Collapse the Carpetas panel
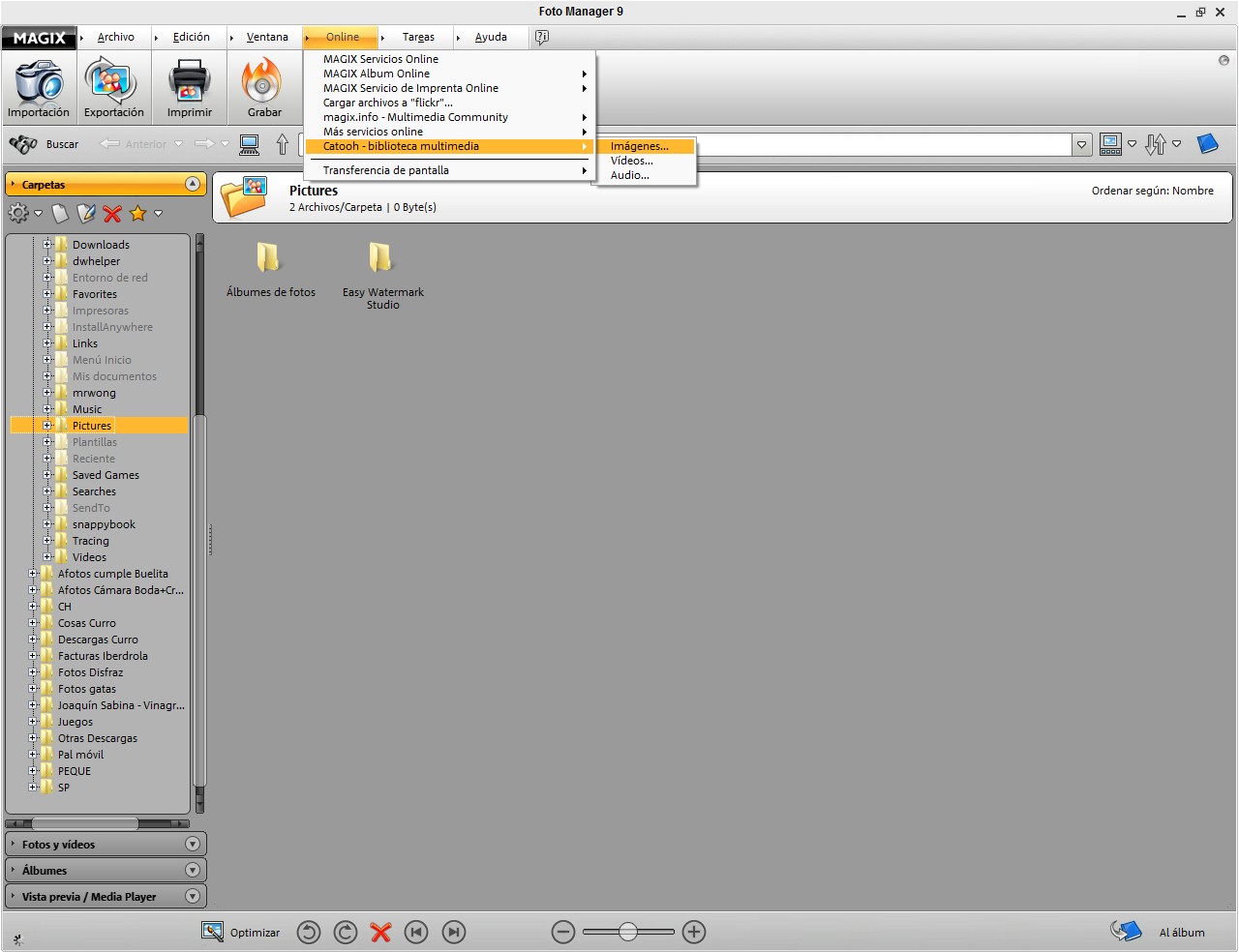 click(193, 184)
